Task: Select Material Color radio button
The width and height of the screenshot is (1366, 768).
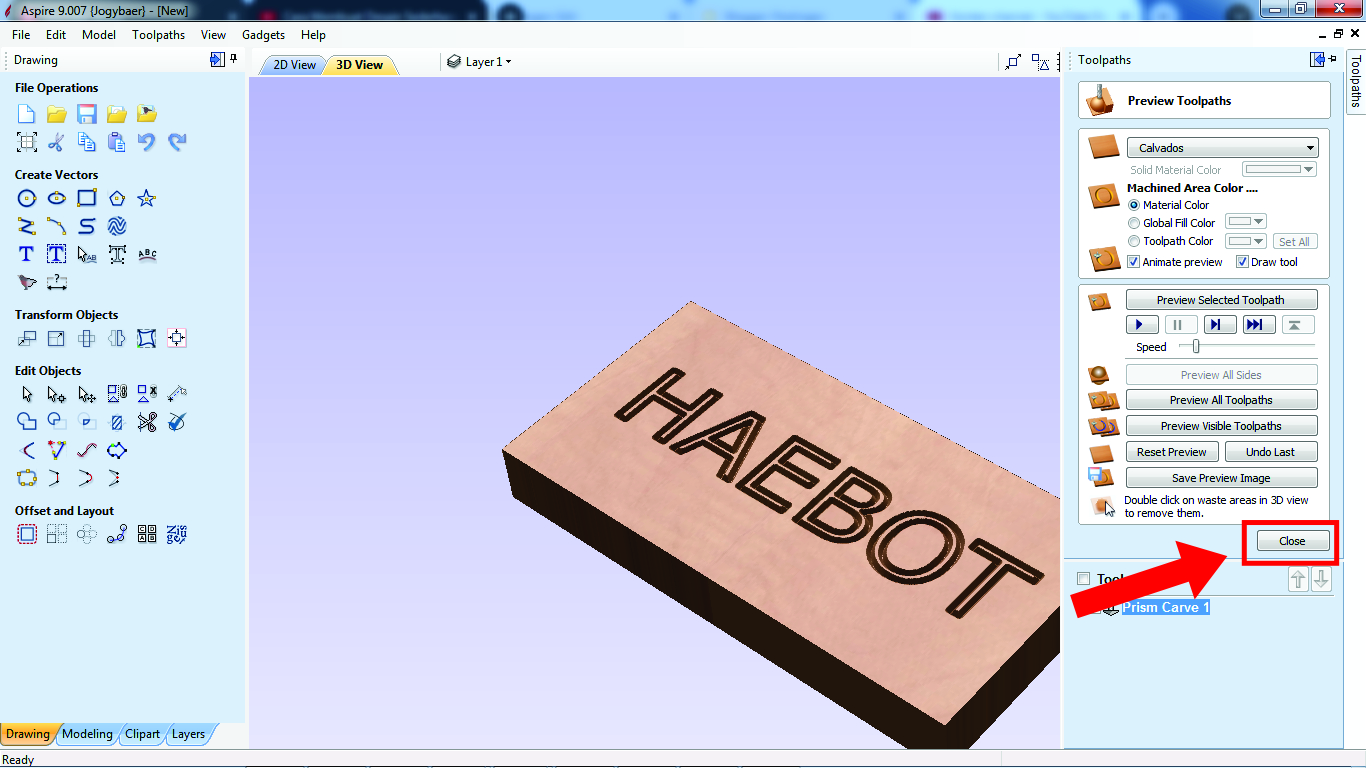Action: (x=1134, y=205)
